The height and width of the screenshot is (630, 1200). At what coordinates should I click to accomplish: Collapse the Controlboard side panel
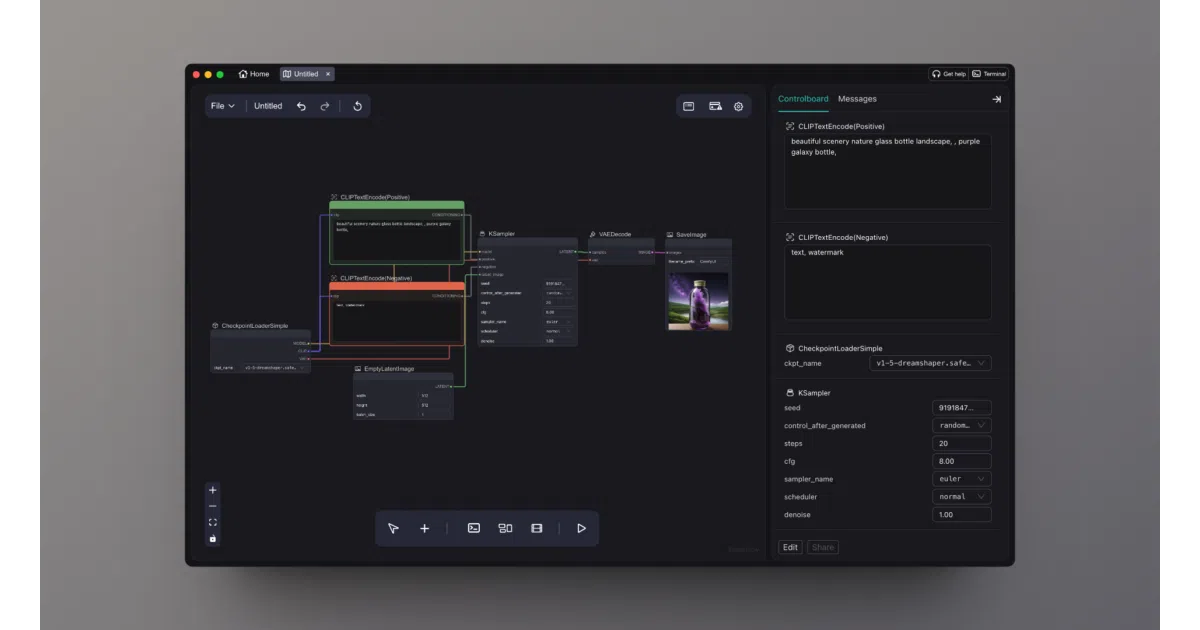click(996, 99)
